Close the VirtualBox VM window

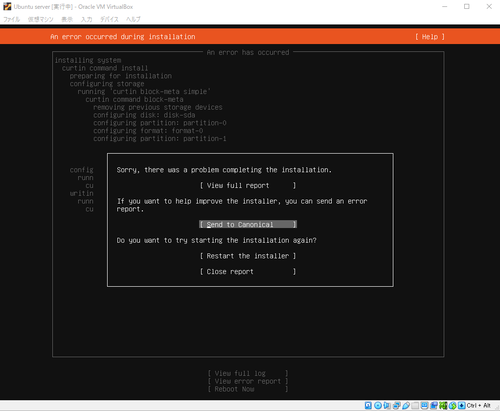[489, 6]
